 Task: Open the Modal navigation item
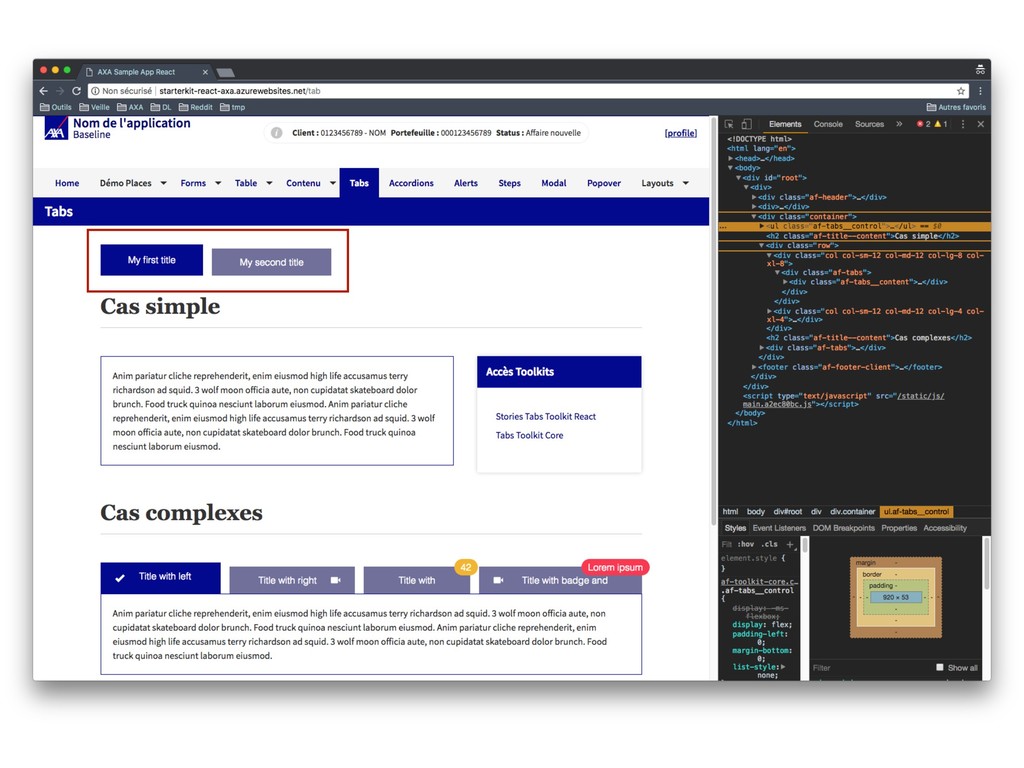pos(554,184)
